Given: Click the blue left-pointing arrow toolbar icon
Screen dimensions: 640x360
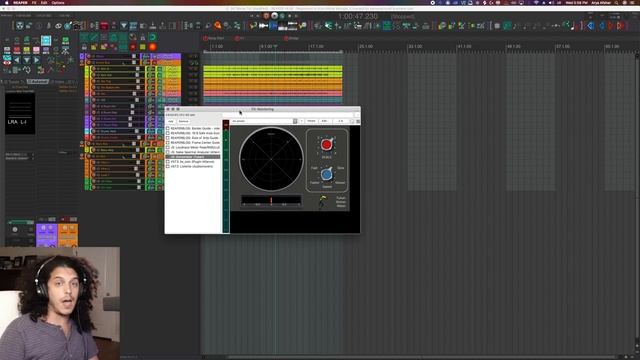Looking at the screenshot, I should point(591,26).
